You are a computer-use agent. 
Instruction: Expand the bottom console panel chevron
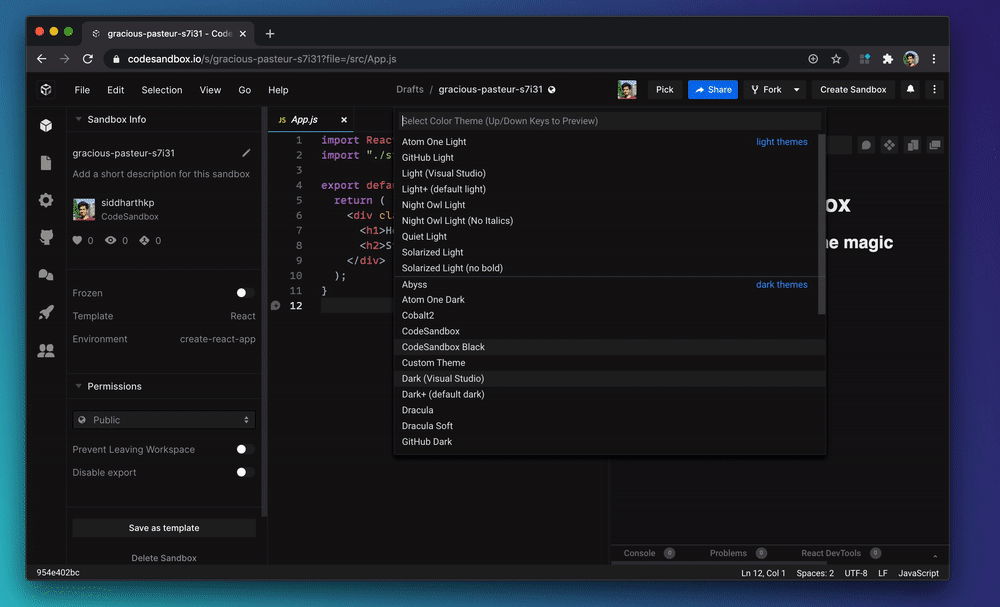click(x=935, y=556)
